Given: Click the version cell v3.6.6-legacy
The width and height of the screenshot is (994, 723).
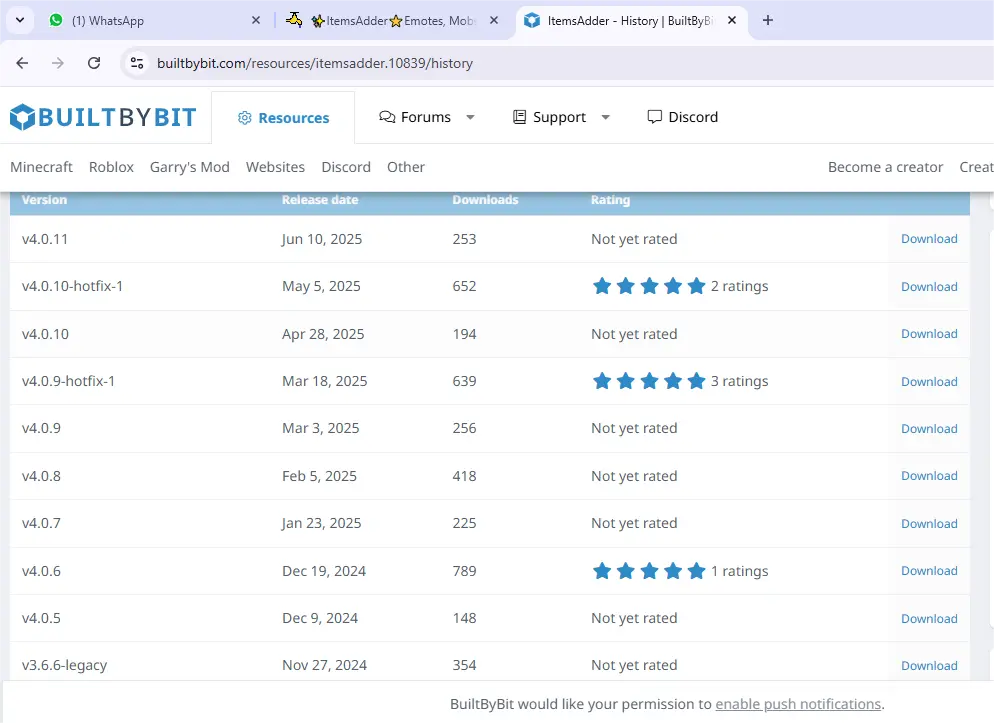Looking at the screenshot, I should [65, 665].
